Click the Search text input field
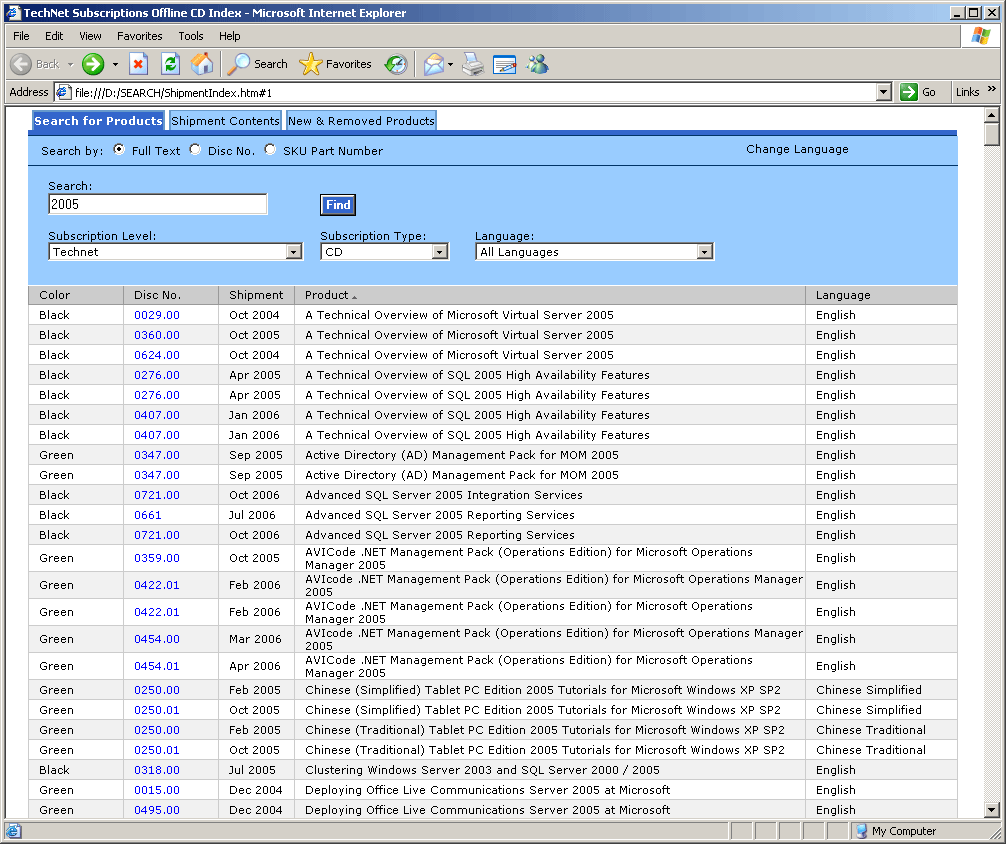 [158, 204]
